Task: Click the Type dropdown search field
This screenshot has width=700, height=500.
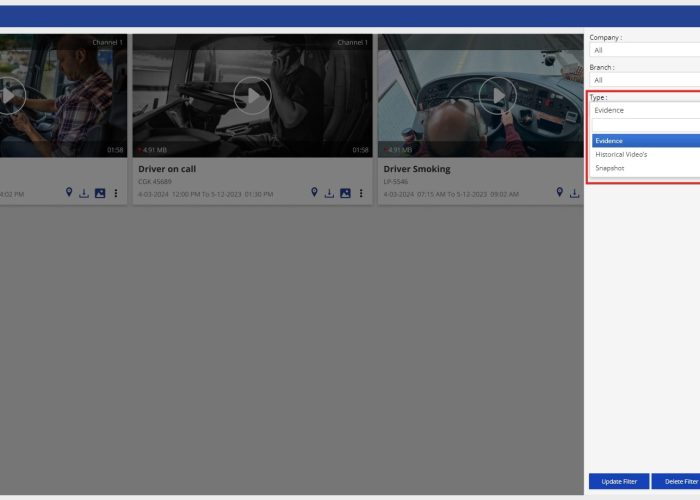Action: (646, 126)
